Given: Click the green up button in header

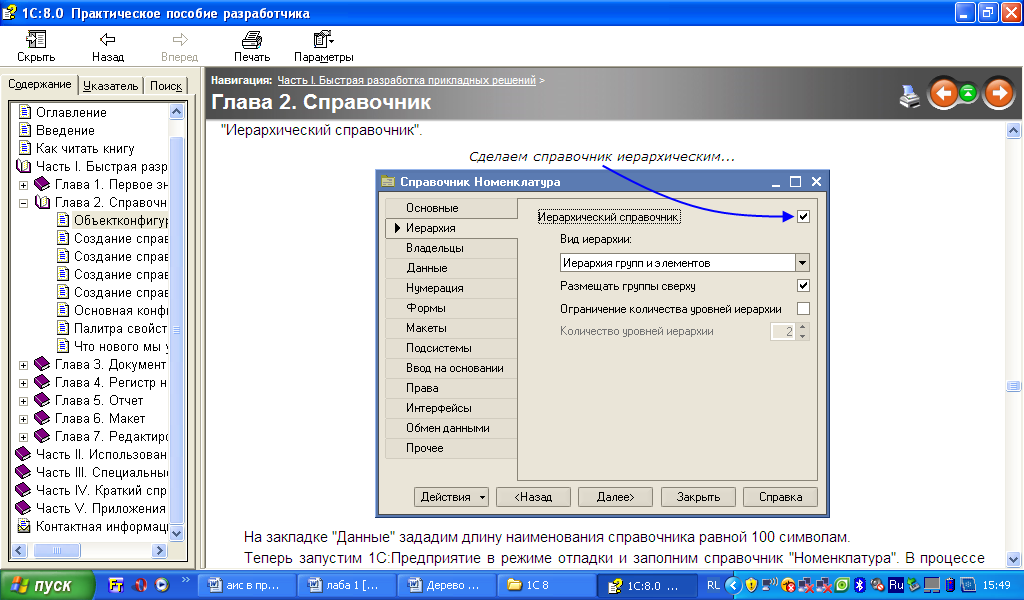Looking at the screenshot, I should [x=968, y=93].
